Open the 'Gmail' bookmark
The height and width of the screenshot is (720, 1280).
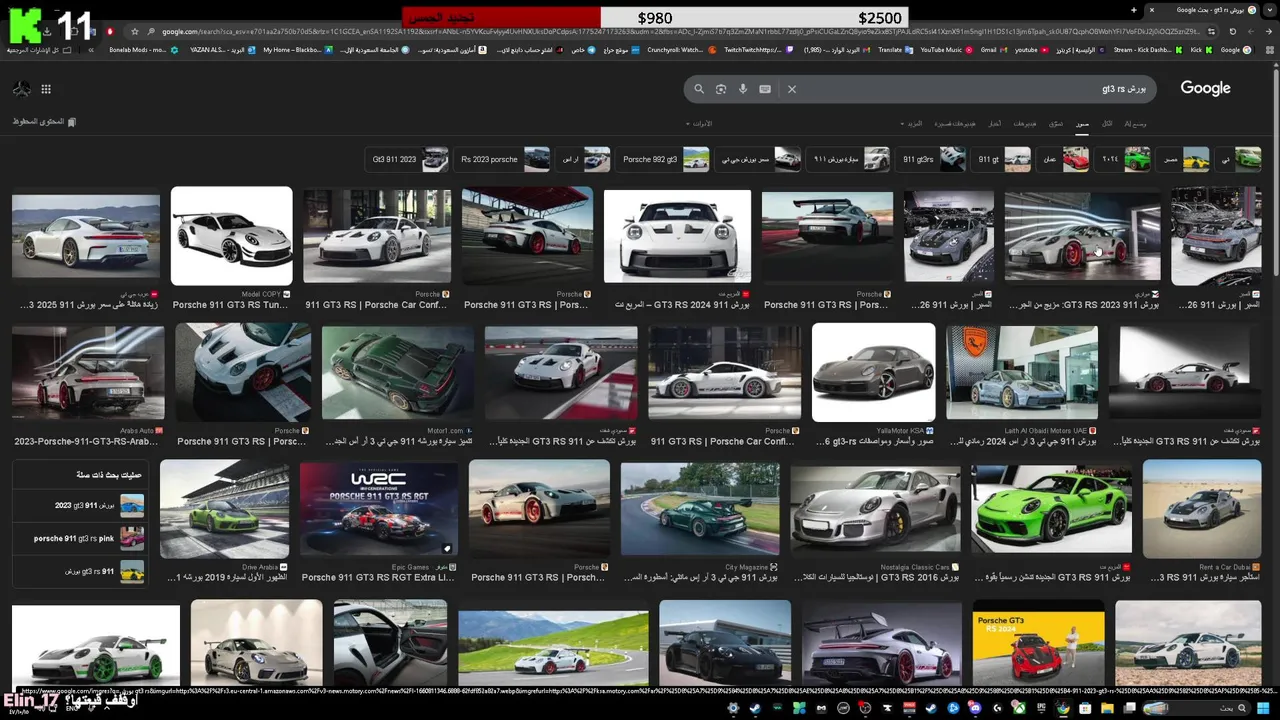[x=993, y=49]
